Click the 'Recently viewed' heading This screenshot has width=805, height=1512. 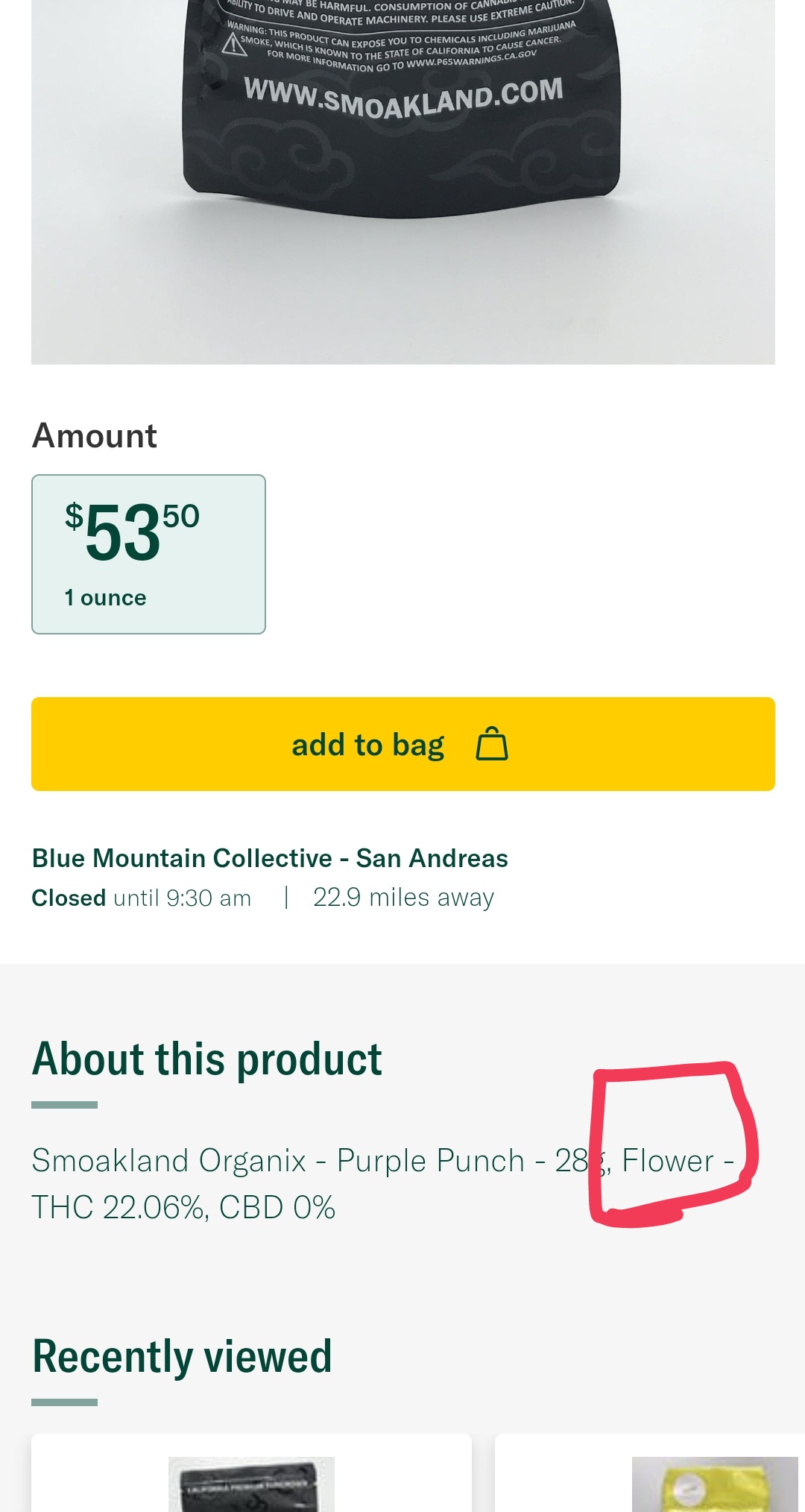pos(182,1356)
